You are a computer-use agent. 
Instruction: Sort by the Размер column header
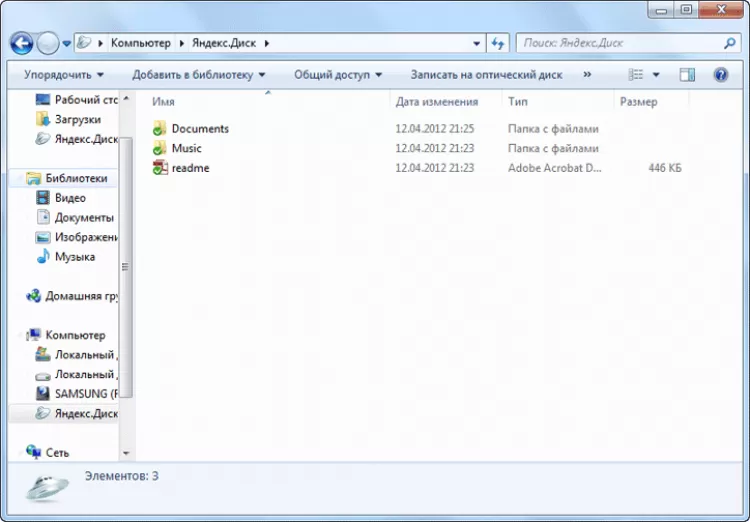coord(639,101)
